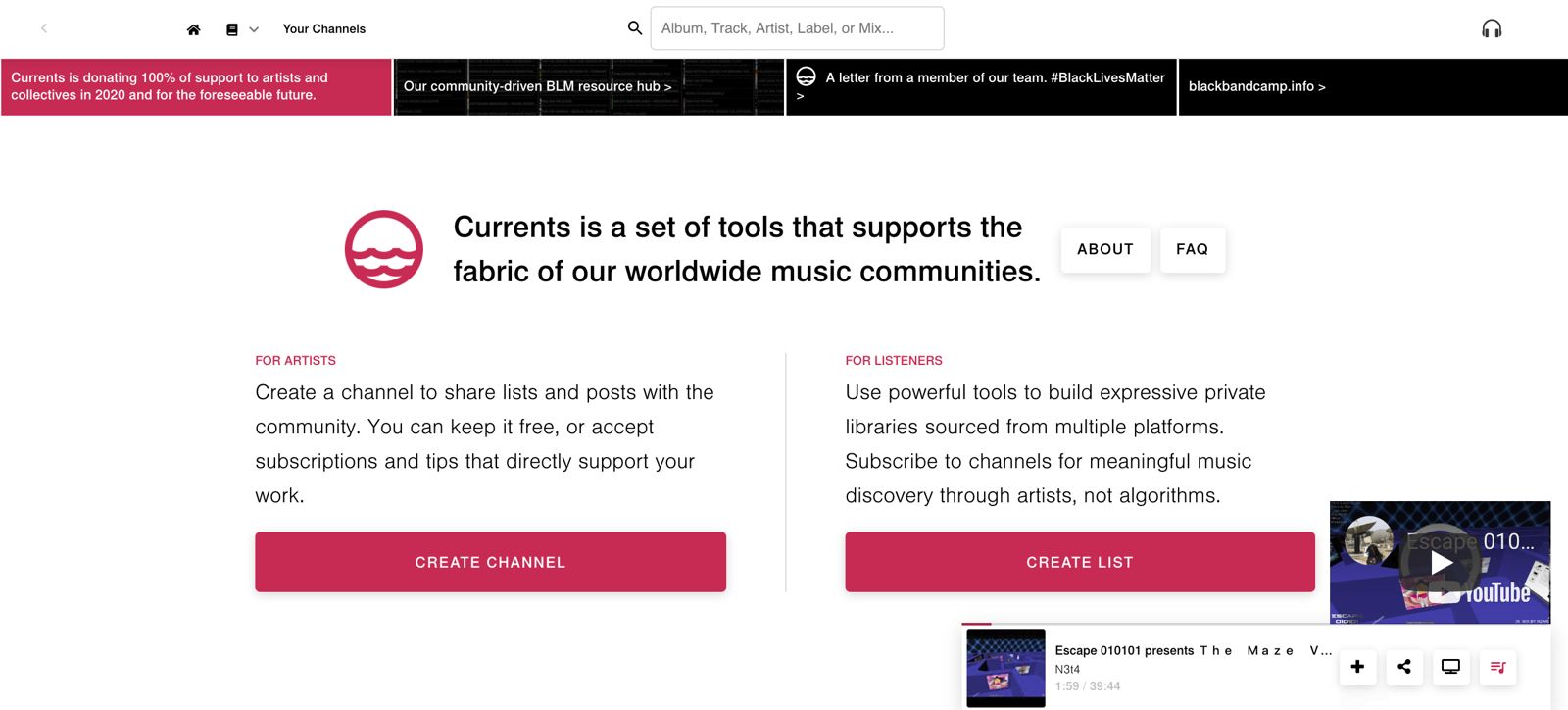Open the letter from a team member banner
The width and height of the screenshot is (1568, 710).
click(x=981, y=87)
